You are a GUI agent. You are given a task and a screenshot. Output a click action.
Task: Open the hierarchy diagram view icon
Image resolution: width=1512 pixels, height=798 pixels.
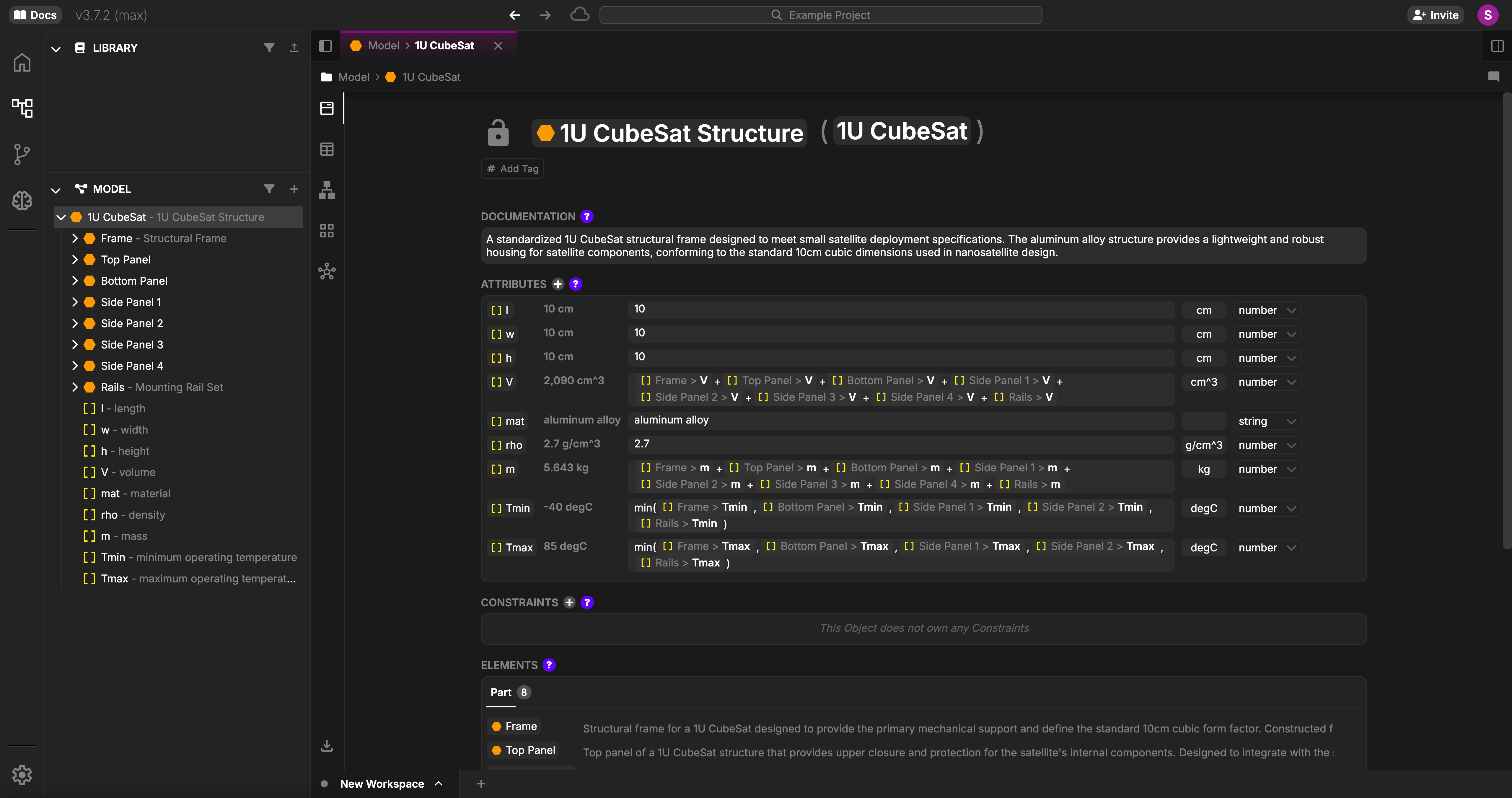click(x=327, y=190)
